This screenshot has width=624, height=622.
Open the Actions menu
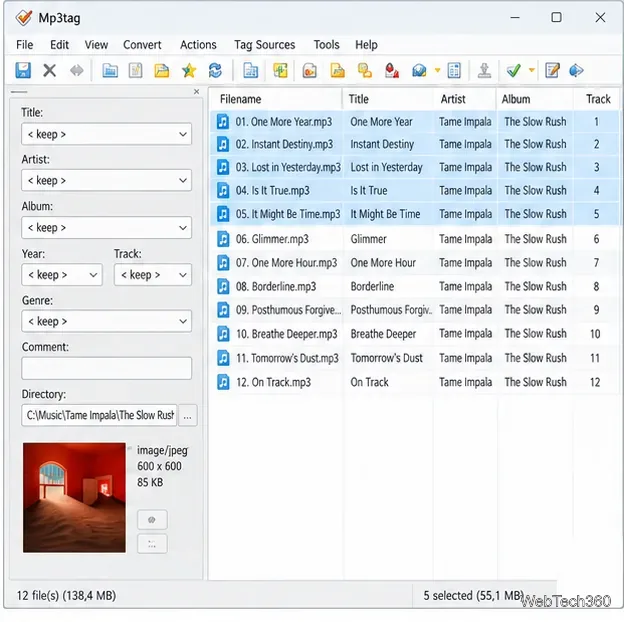tap(198, 45)
